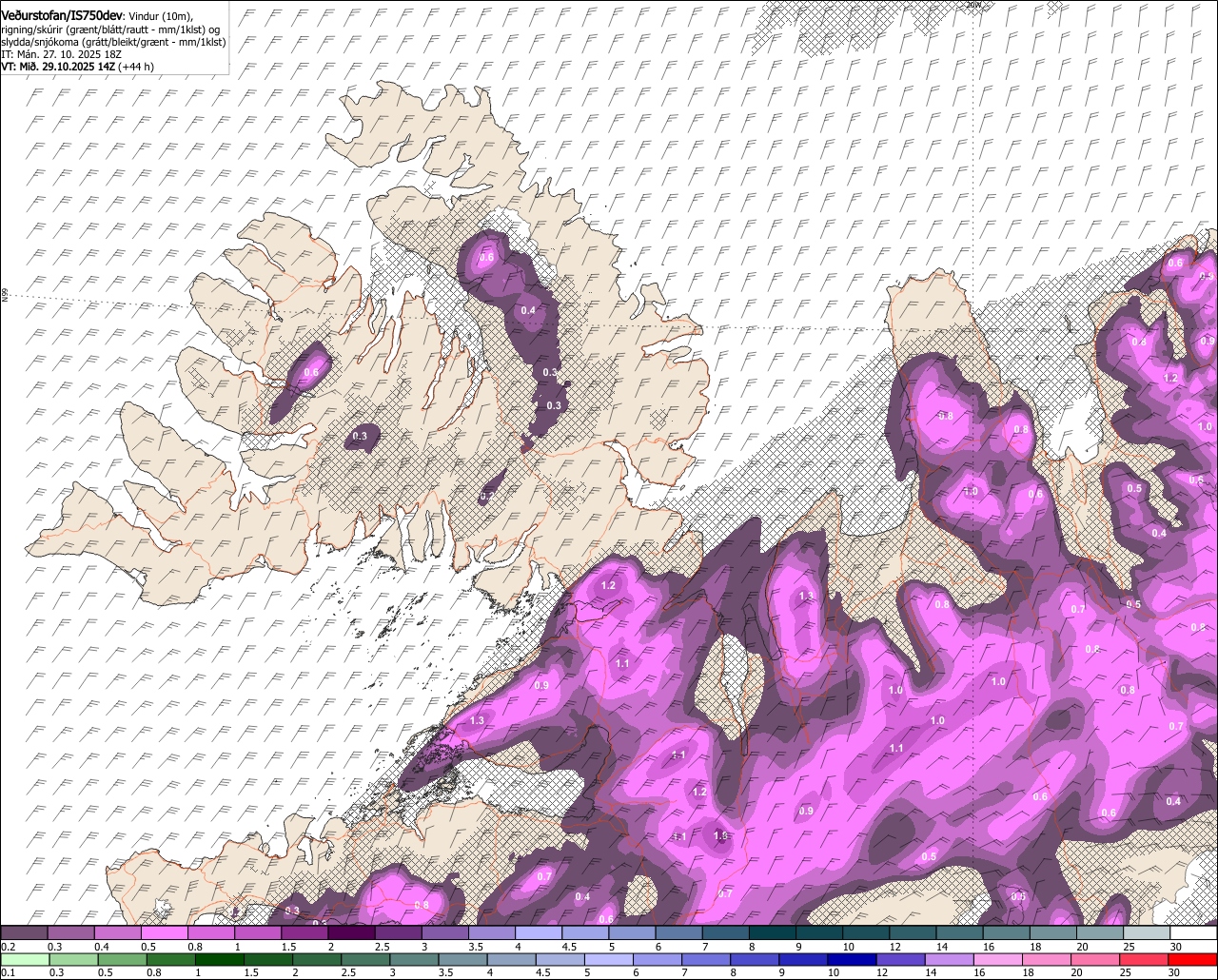The width and height of the screenshot is (1218, 980).
Task: Pick the dark teal 9 swatch in upper legend row
Action: pos(819,933)
